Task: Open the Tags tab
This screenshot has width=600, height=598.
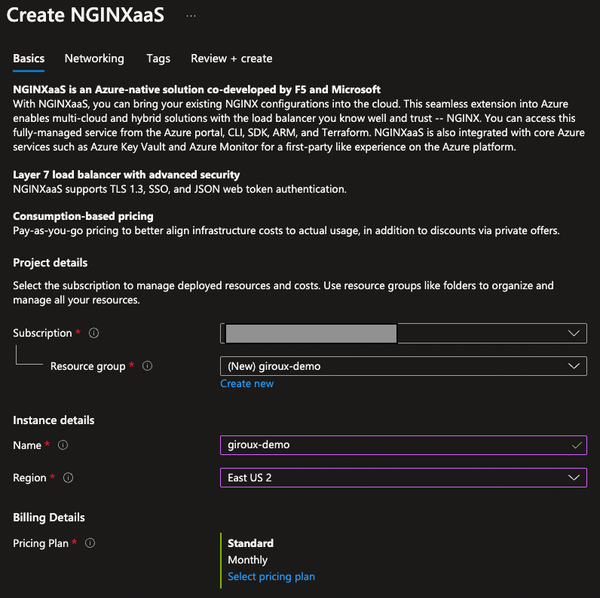Action: (158, 59)
